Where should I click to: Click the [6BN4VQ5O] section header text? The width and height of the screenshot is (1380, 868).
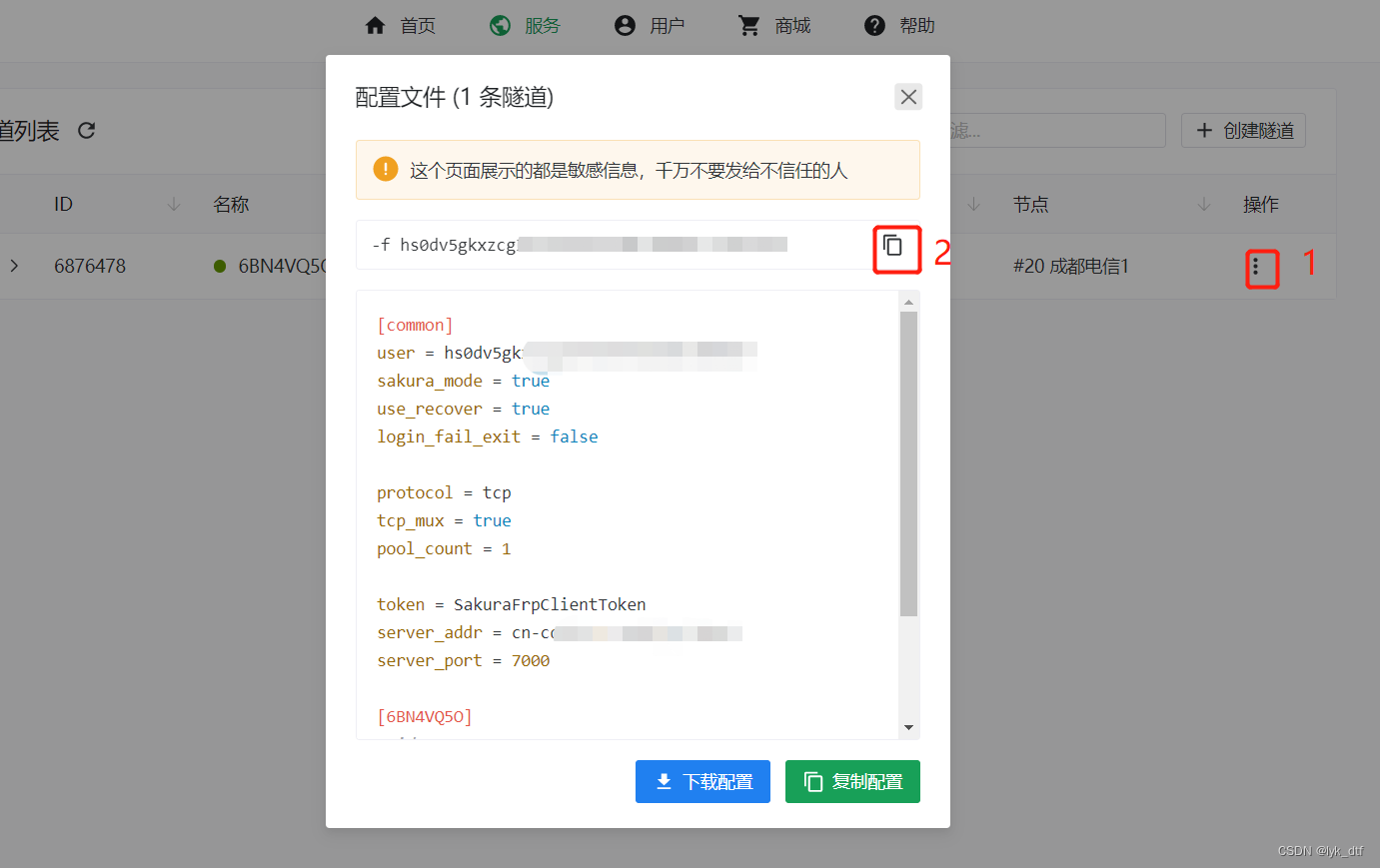click(x=425, y=716)
